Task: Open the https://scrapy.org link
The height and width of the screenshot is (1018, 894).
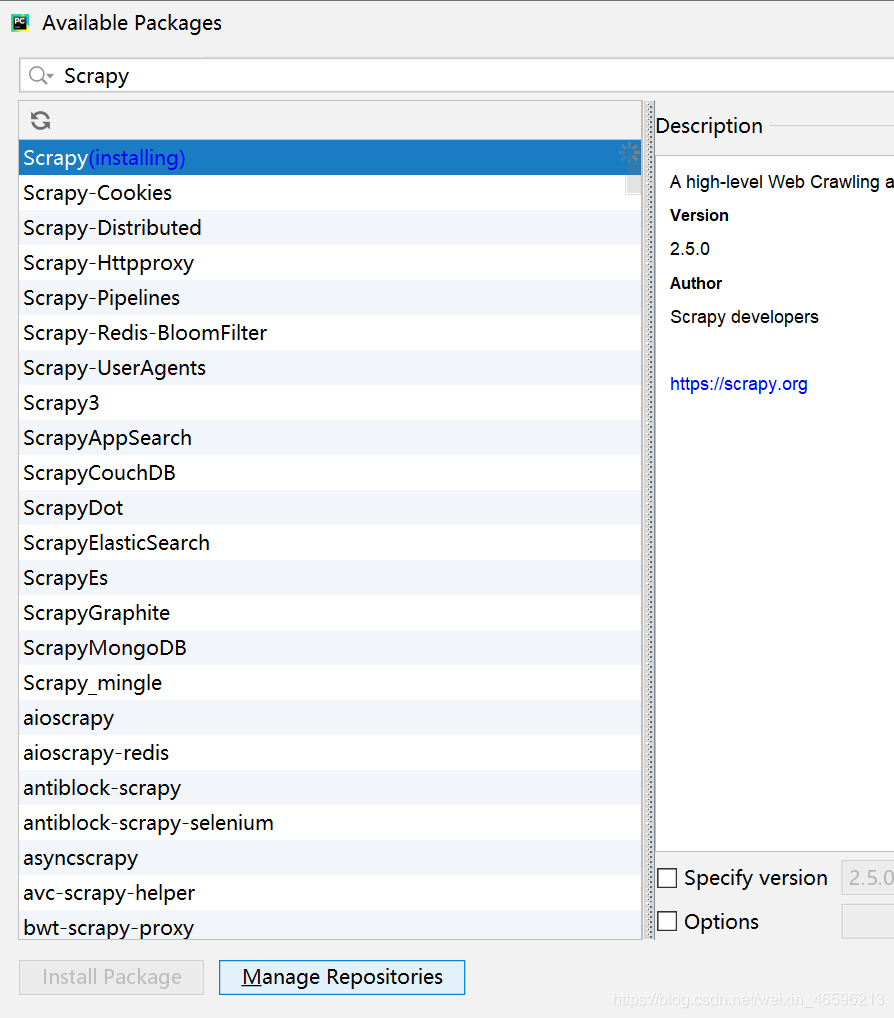Action: (x=739, y=384)
